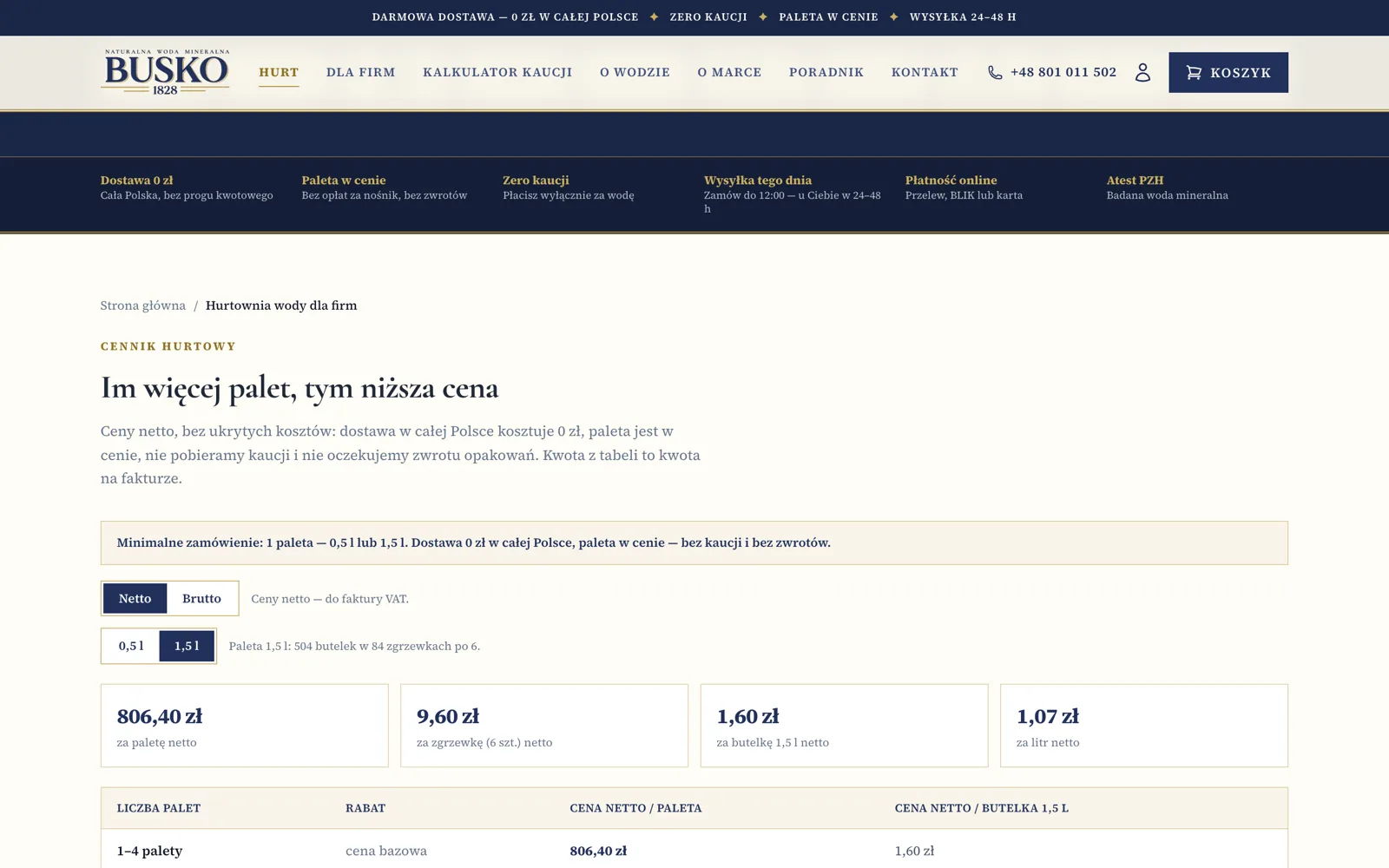Click the CENNIK HURTOWY label

click(x=168, y=346)
